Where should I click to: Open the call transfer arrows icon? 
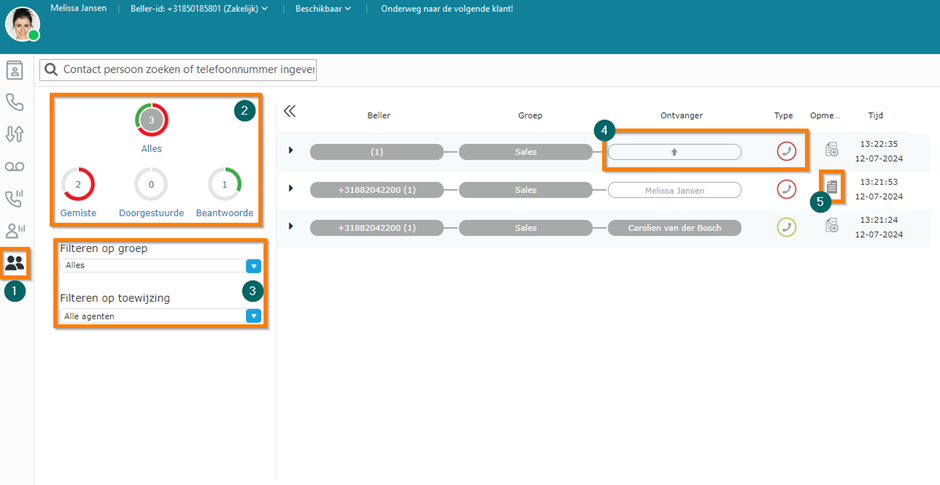(14, 134)
